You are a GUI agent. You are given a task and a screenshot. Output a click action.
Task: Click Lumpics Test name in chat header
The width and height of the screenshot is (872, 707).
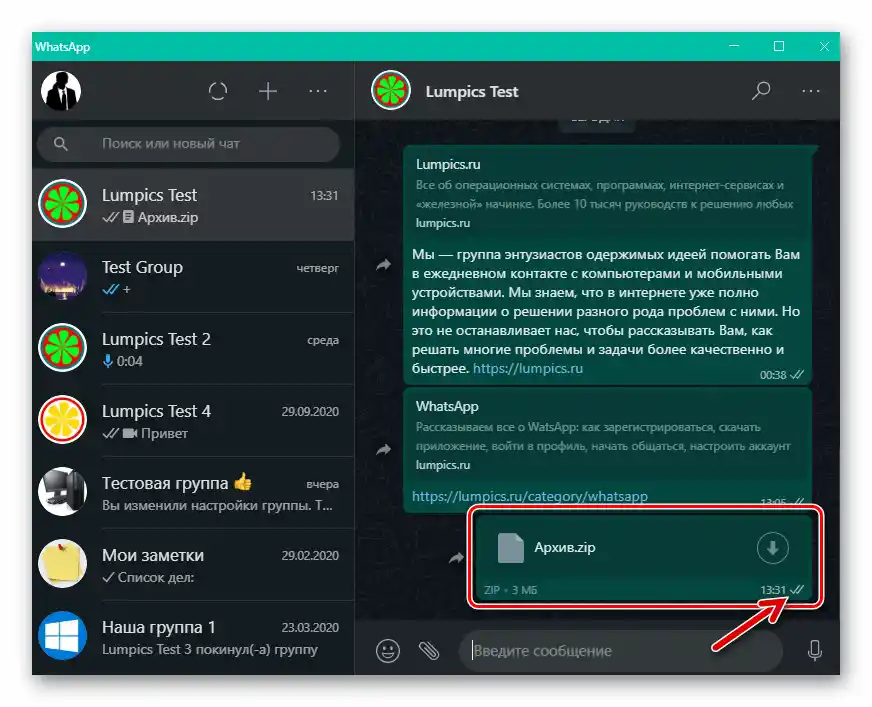pos(472,92)
